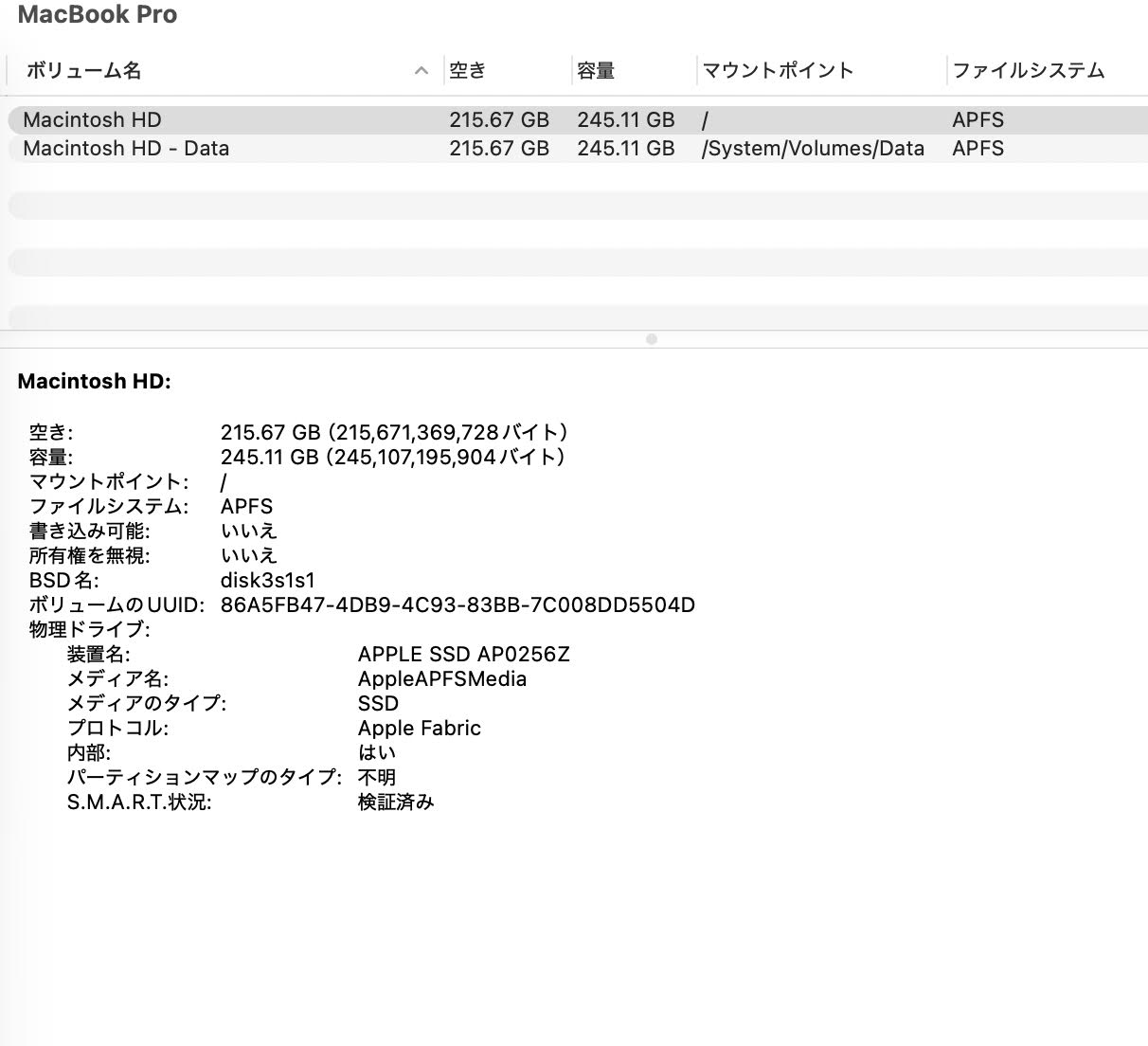Click the pane divider handle between list and details

click(651, 337)
